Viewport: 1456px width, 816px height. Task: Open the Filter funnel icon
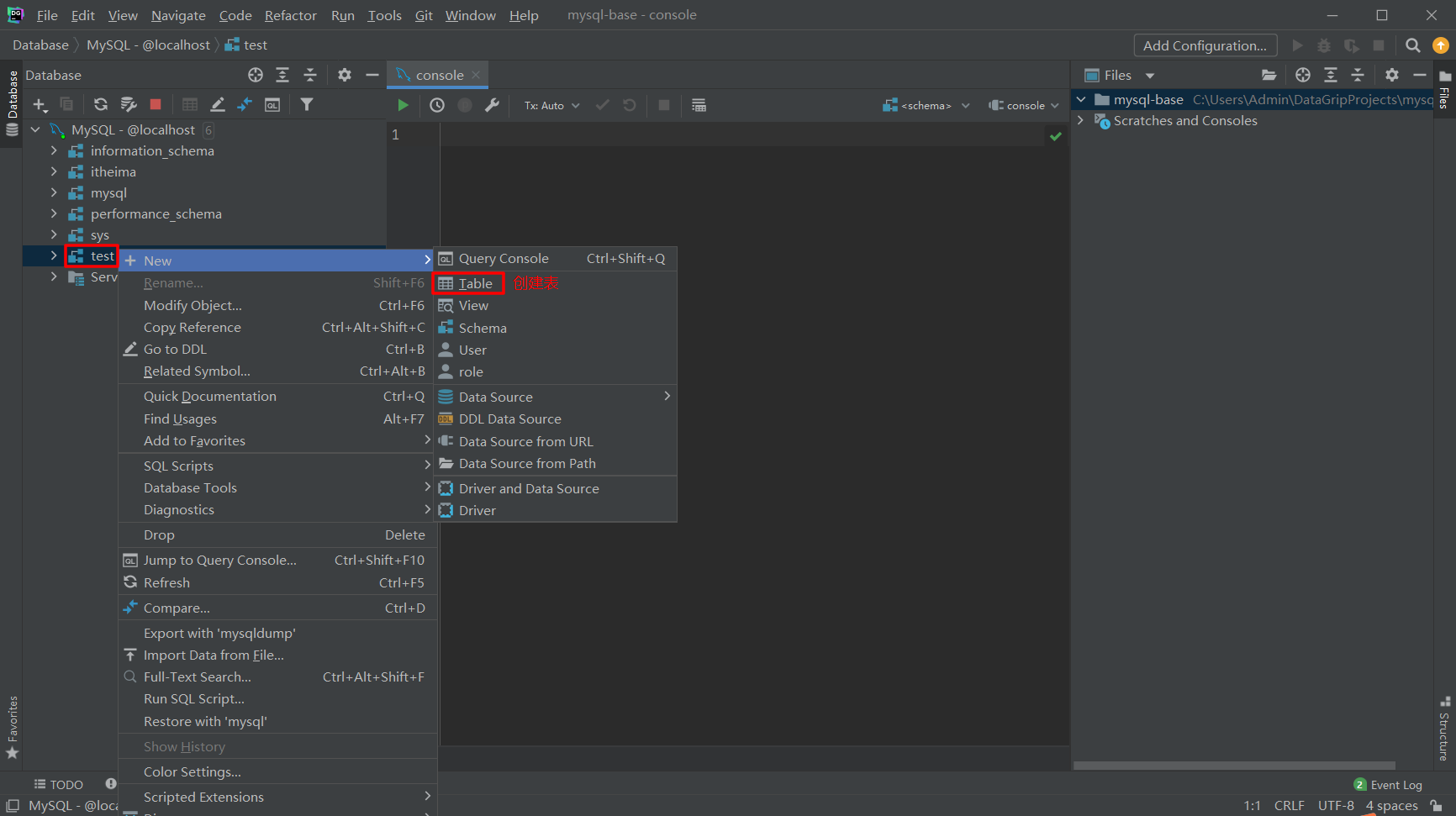[x=307, y=105]
